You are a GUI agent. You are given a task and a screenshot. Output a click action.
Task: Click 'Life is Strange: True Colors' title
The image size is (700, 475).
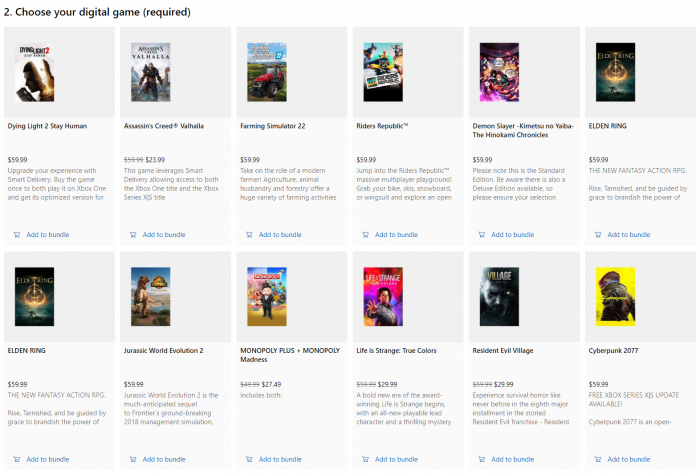coord(396,351)
